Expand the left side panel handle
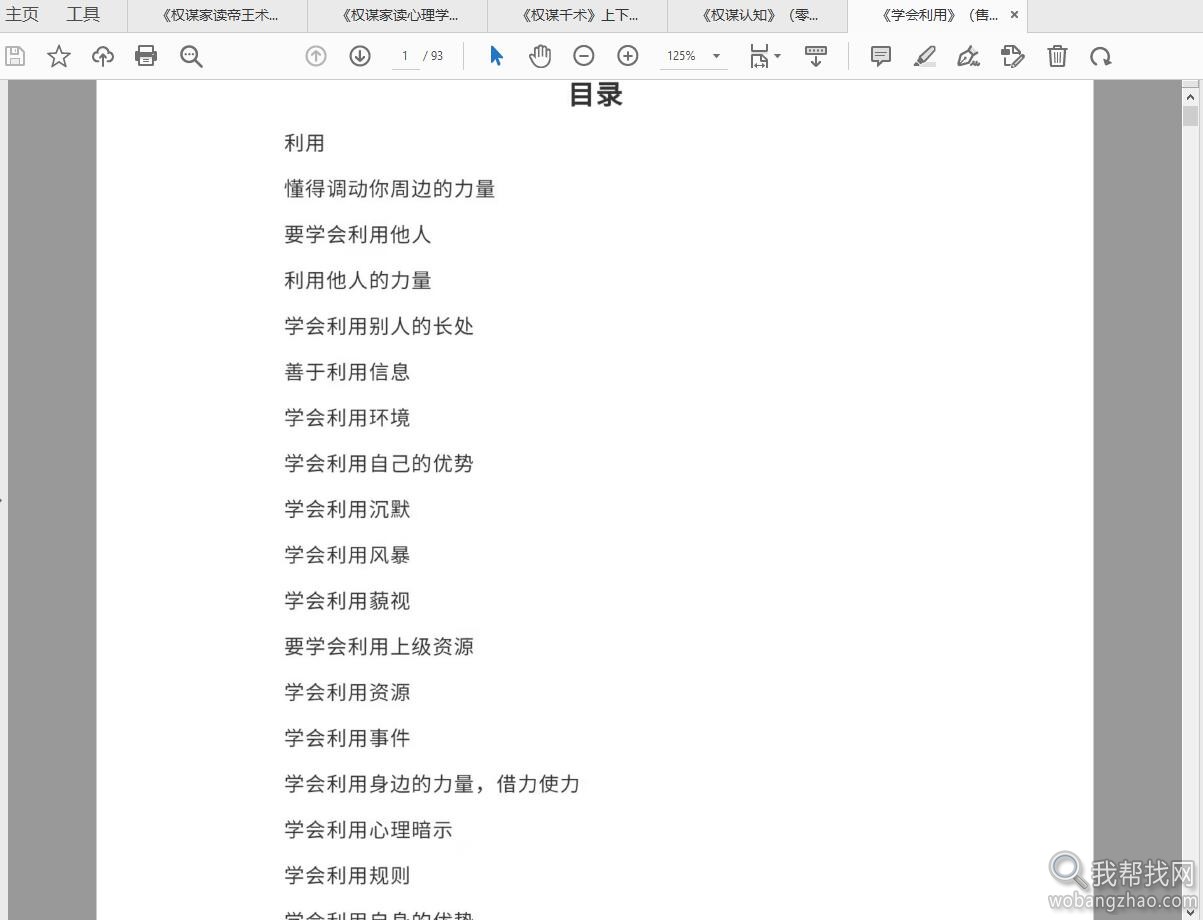1203x920 pixels. coord(2,499)
